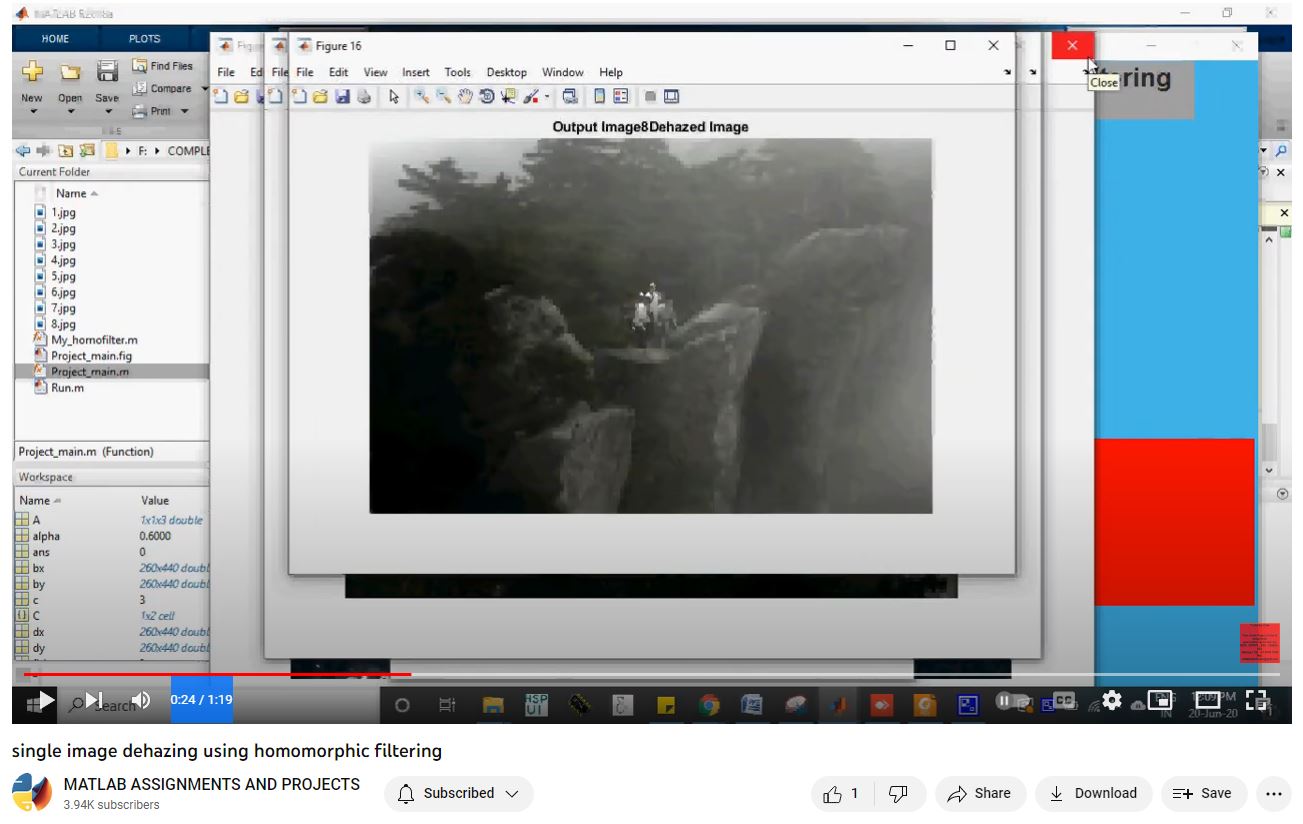
Task: Click MATLAB New file plus icon
Action: [x=32, y=72]
